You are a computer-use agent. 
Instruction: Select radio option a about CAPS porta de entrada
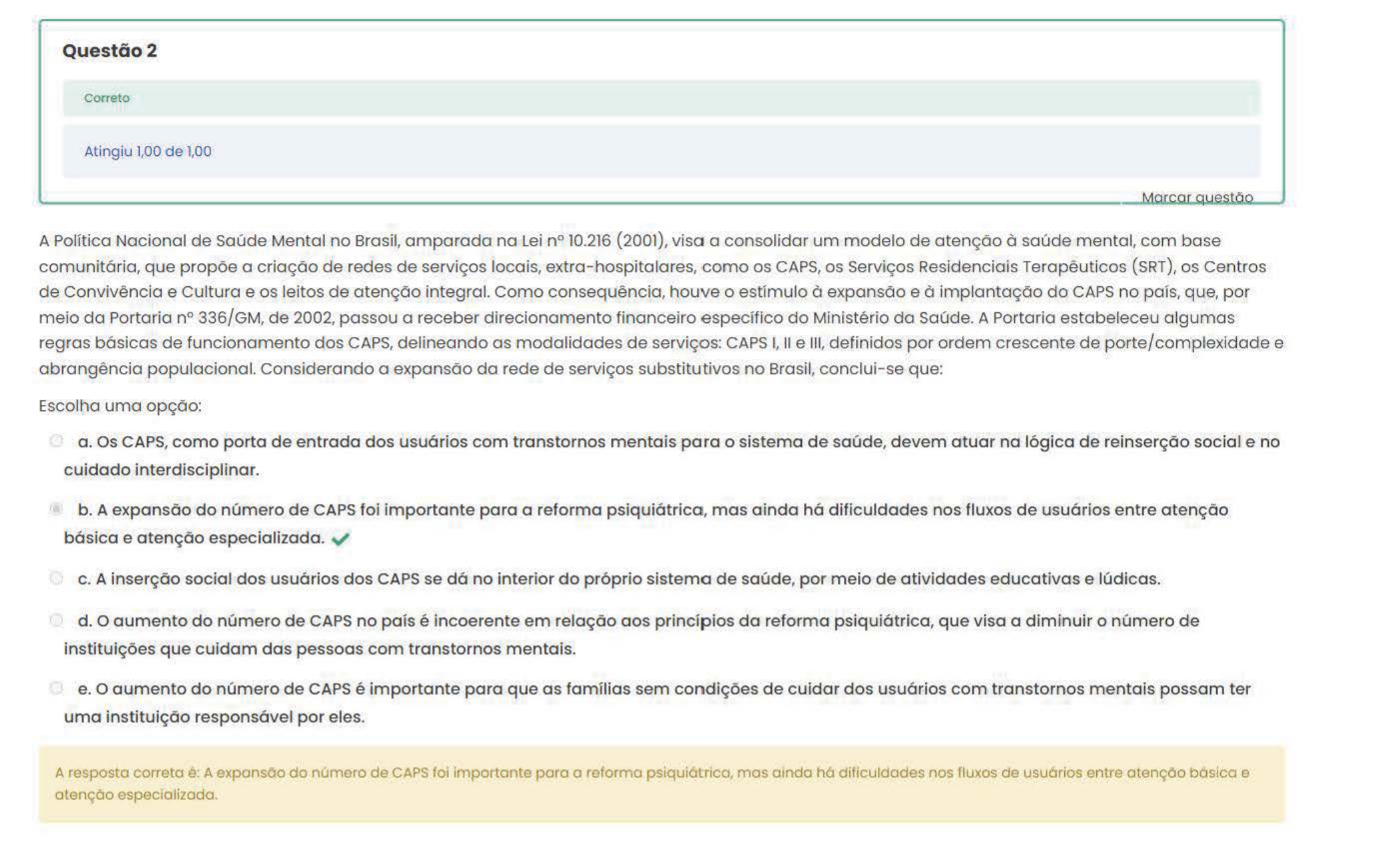tap(57, 441)
